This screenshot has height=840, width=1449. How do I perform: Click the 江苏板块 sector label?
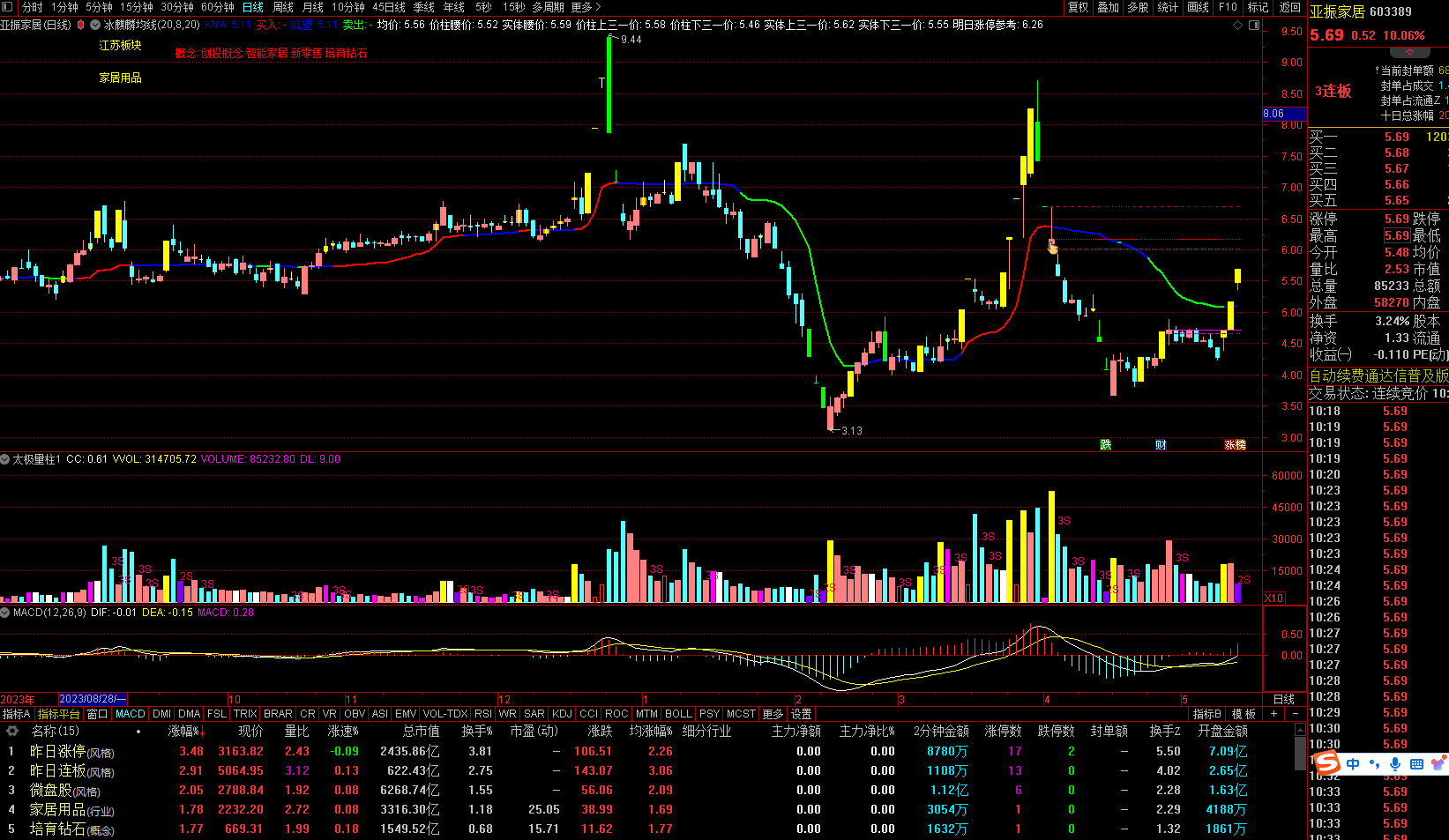(120, 46)
